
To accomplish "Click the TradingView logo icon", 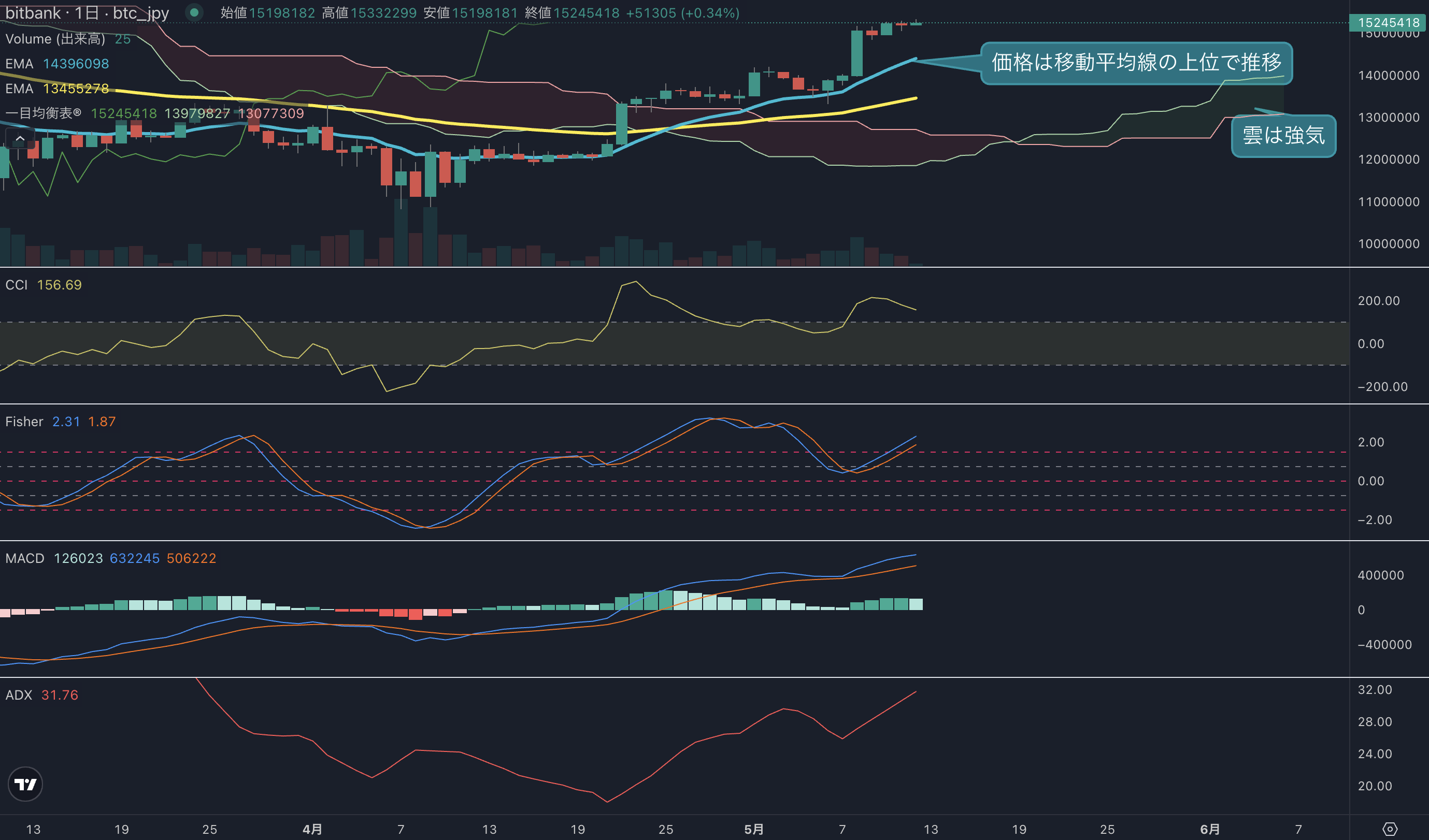I will (25, 784).
